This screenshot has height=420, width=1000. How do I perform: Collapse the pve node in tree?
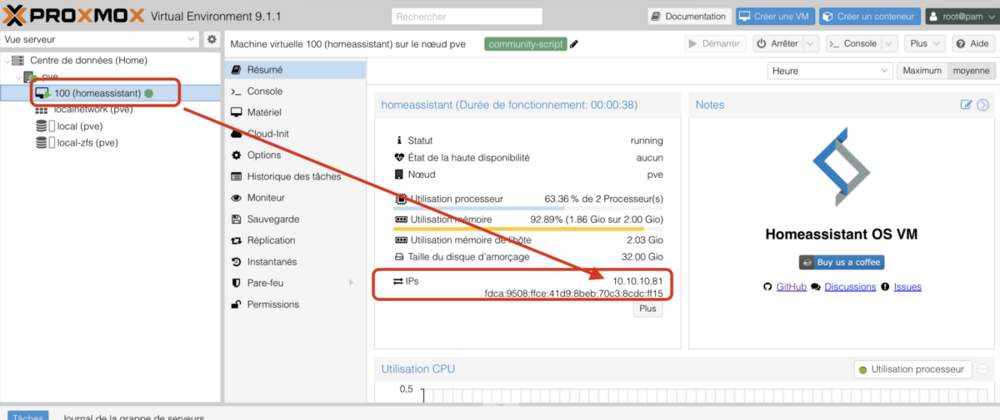pyautogui.click(x=18, y=77)
